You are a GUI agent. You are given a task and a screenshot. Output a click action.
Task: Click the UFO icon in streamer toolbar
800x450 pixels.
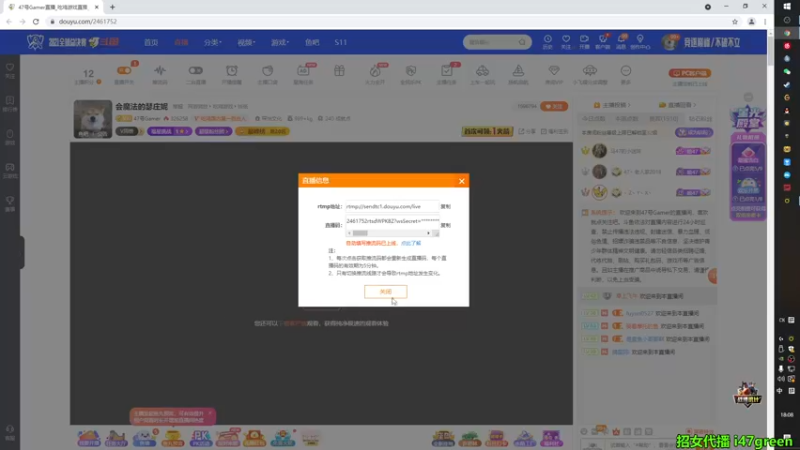590,71
